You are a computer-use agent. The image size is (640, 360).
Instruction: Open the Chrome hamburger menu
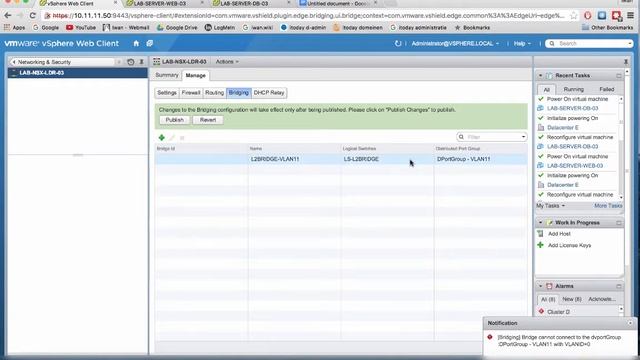point(631,16)
